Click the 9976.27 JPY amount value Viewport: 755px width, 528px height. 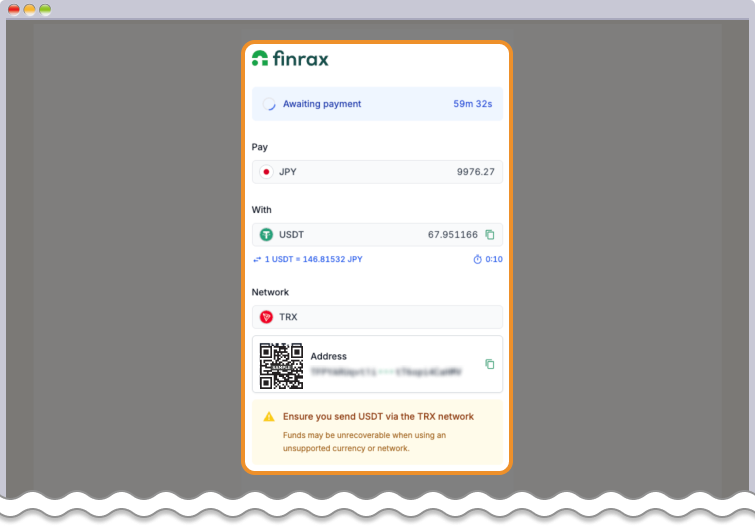[x=475, y=172]
